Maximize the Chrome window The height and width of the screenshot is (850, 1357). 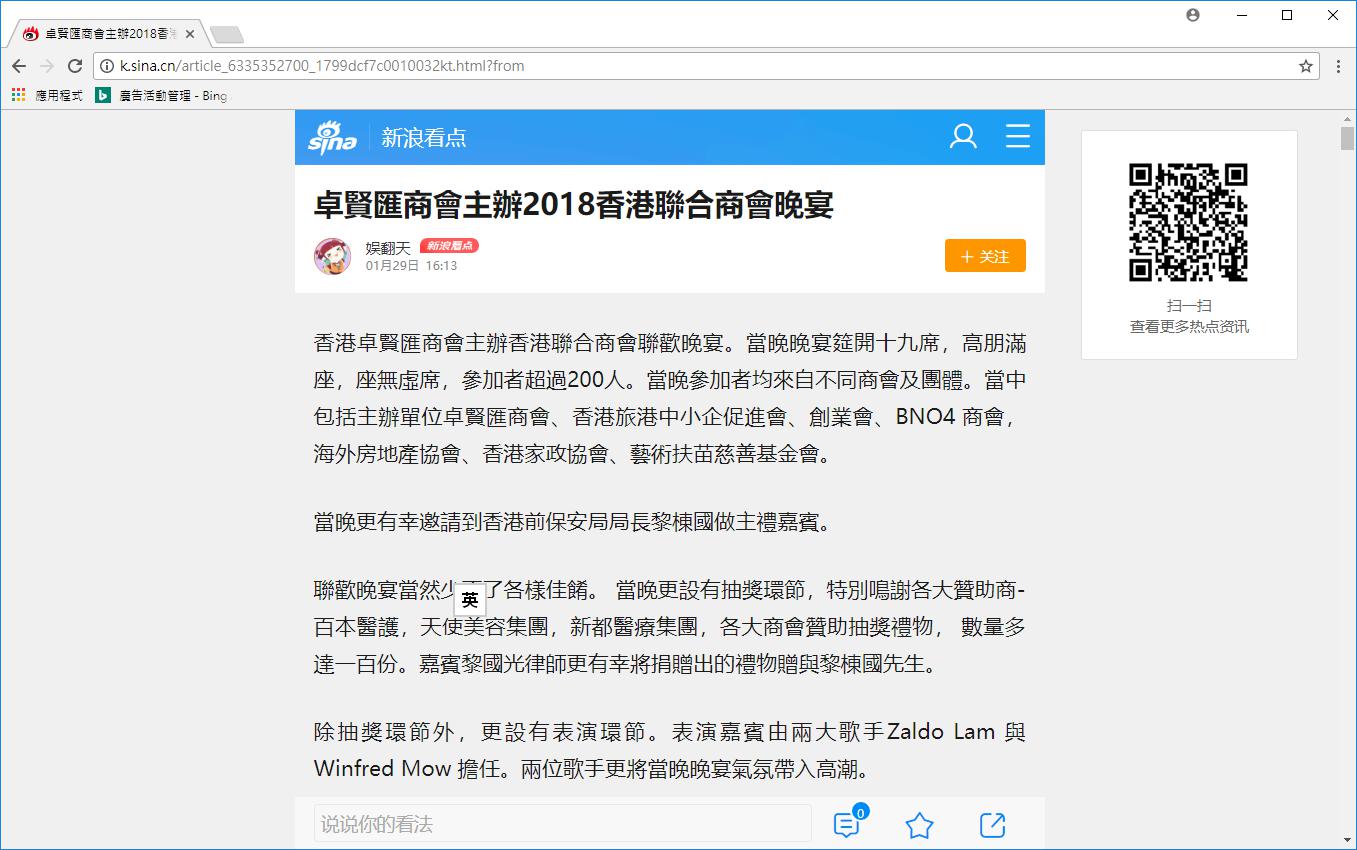(1287, 15)
